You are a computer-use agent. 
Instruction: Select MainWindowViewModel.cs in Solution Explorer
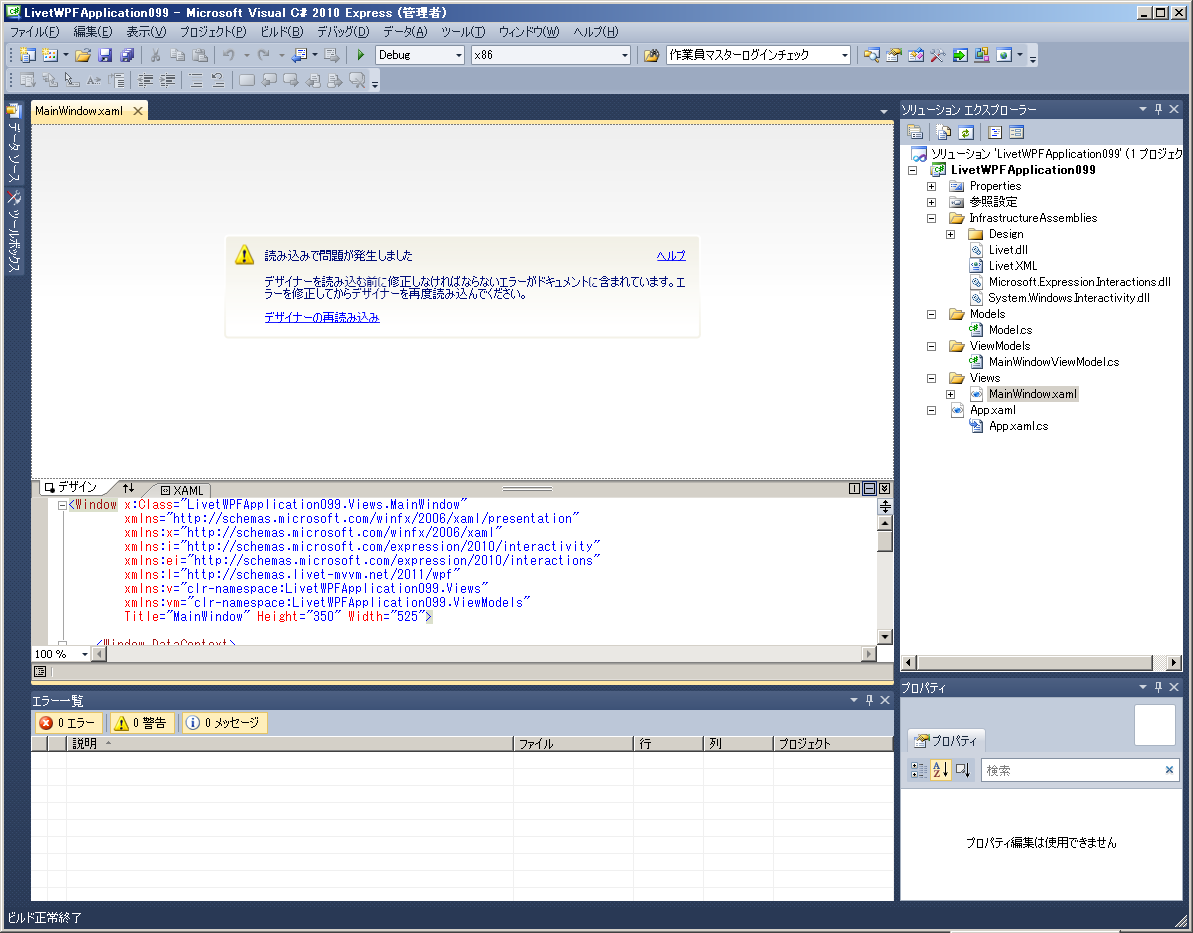click(x=1054, y=362)
